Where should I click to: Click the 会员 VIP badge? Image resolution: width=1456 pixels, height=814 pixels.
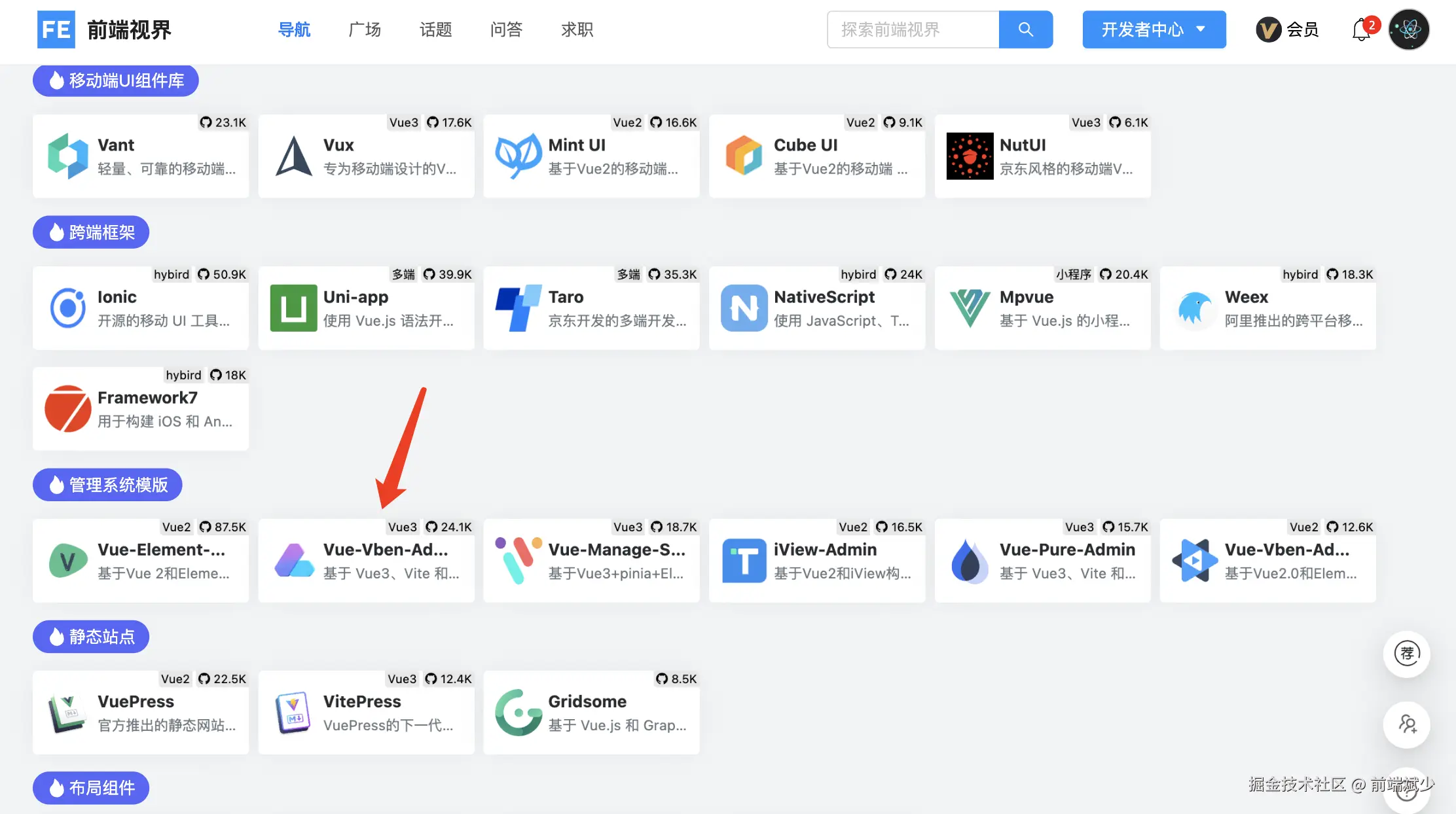(1287, 29)
